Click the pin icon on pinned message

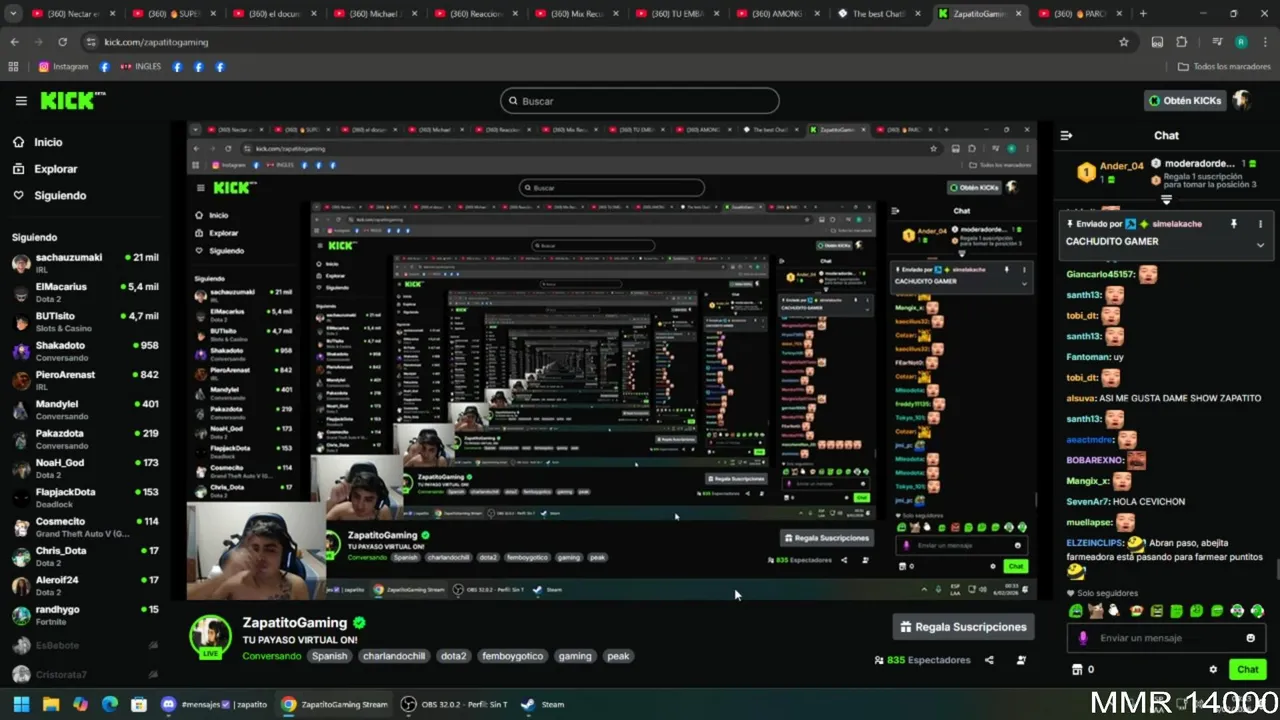click(x=1233, y=224)
